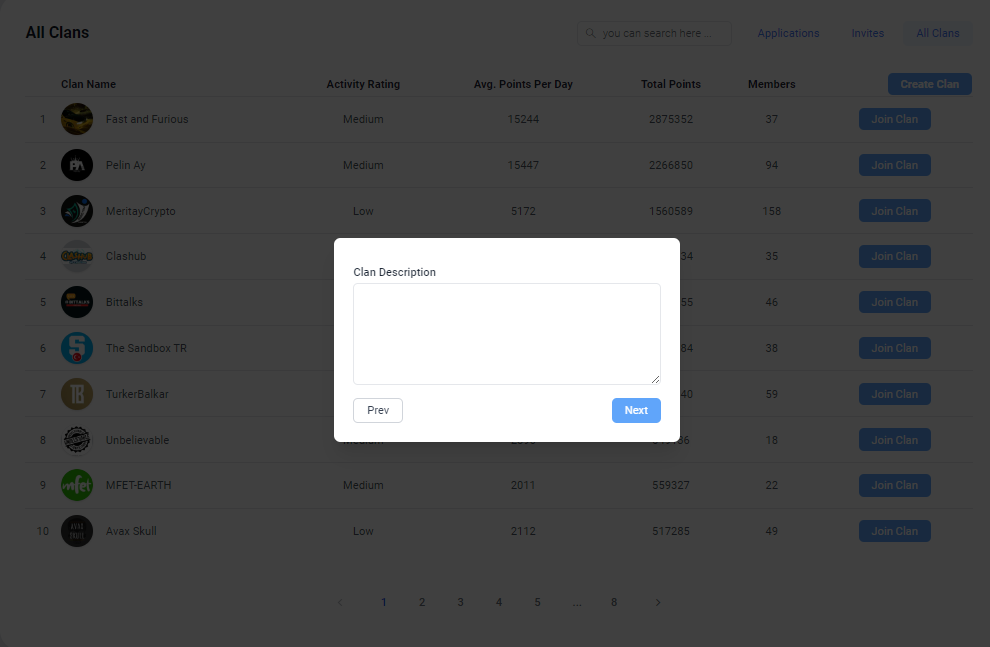
Task: Click the Members column header
Action: tap(772, 85)
